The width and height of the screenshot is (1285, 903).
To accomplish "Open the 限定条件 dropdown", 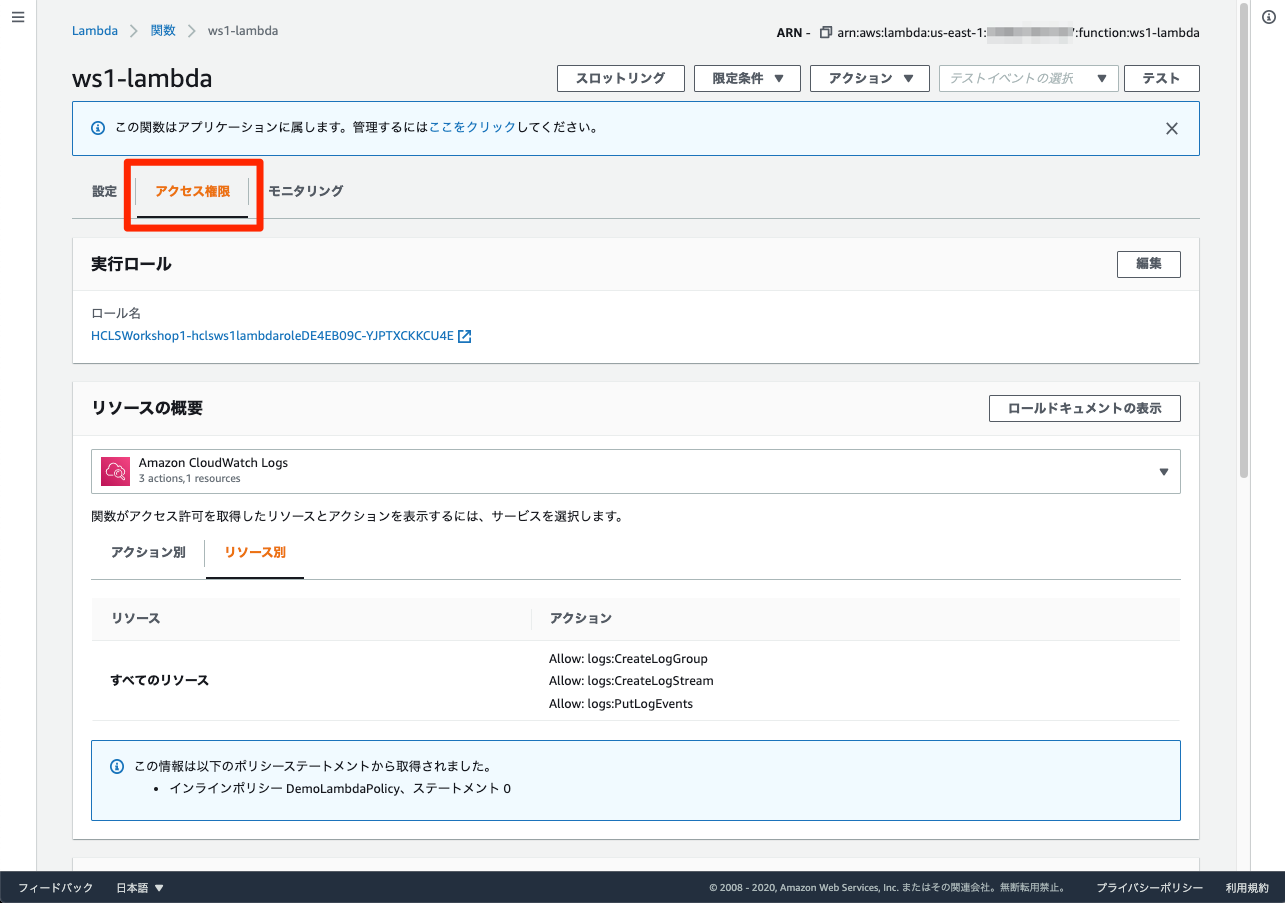I will [x=747, y=78].
